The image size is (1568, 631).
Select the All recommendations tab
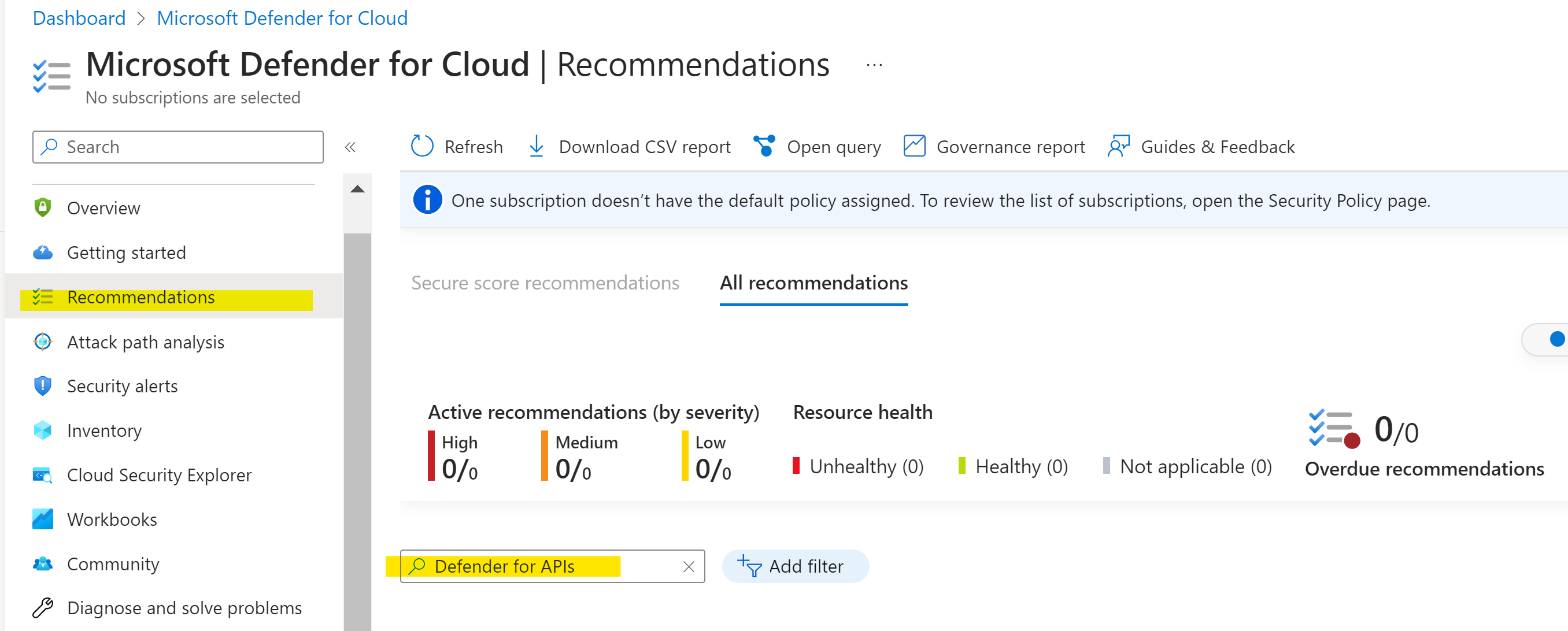pyautogui.click(x=813, y=283)
